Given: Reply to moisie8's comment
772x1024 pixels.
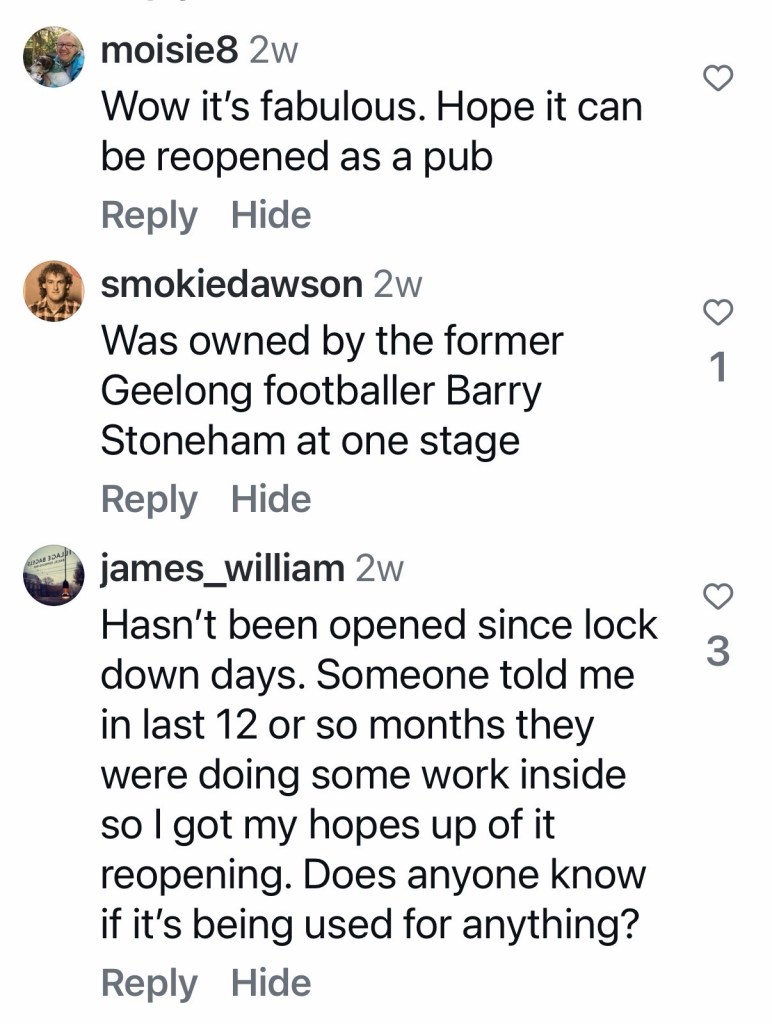Looking at the screenshot, I should tap(149, 215).
